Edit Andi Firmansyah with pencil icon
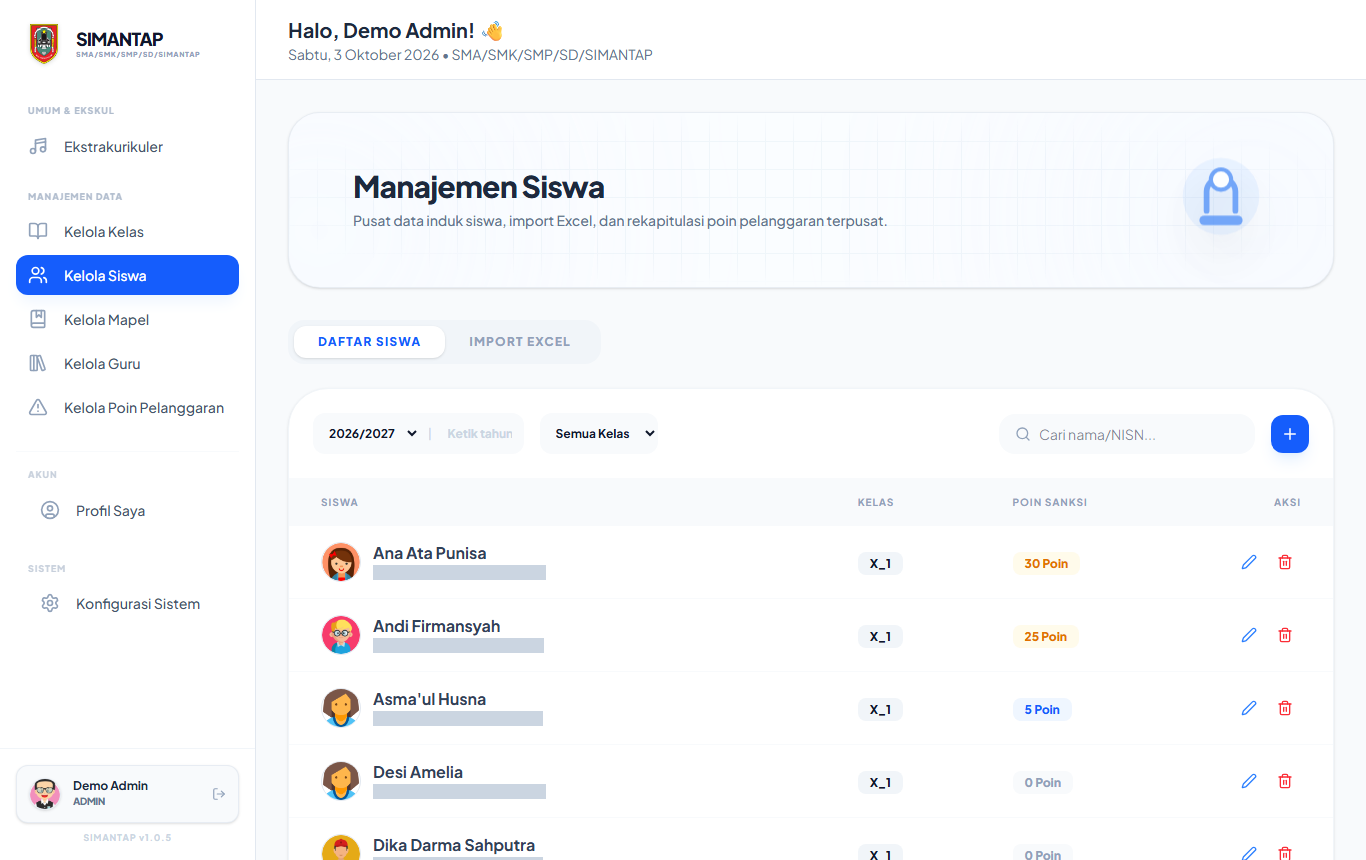 click(1249, 635)
